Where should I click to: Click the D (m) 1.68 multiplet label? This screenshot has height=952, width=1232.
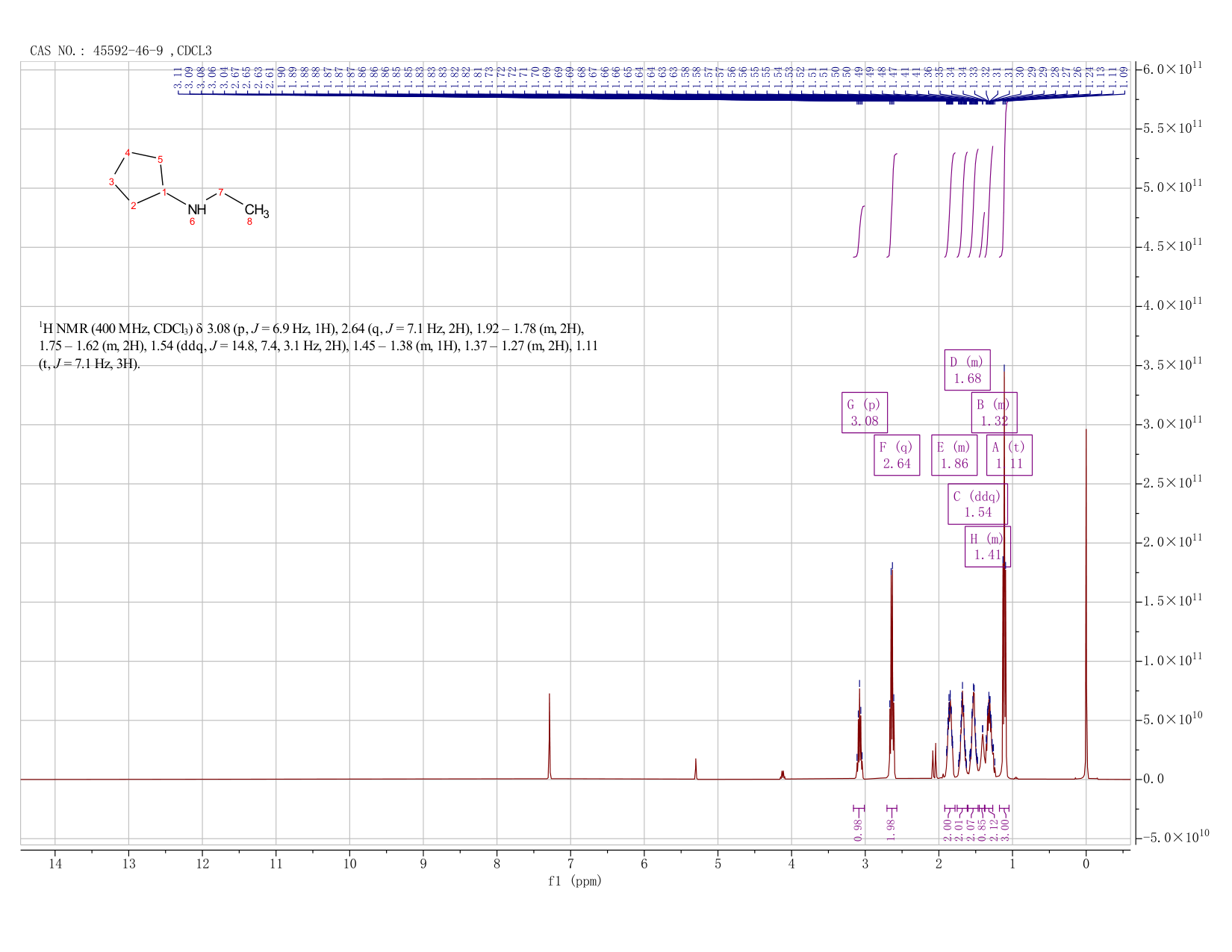[x=967, y=370]
